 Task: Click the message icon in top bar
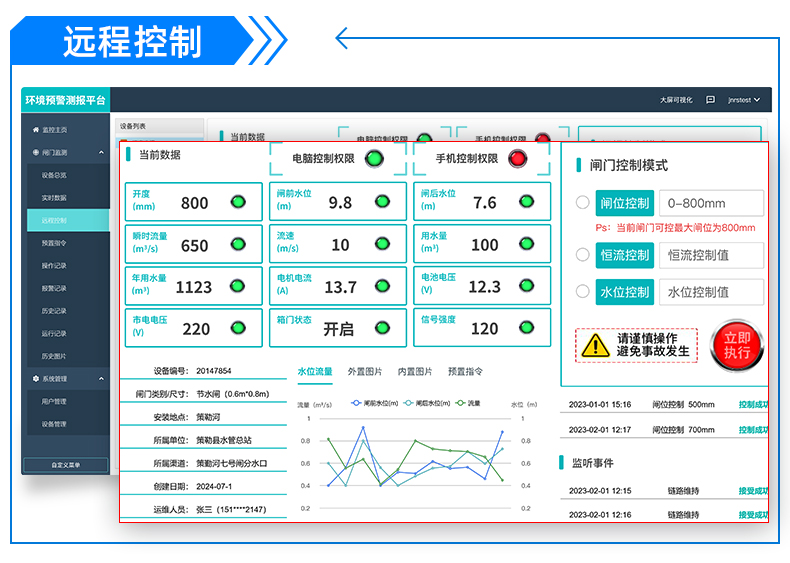point(710,100)
